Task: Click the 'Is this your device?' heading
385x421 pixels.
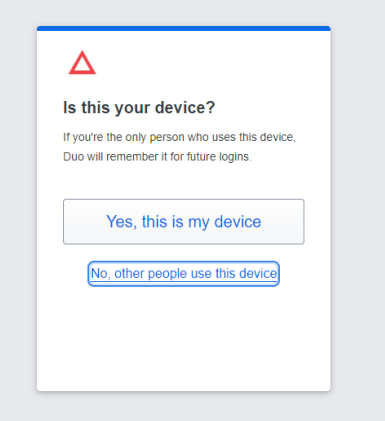Action: tap(139, 108)
